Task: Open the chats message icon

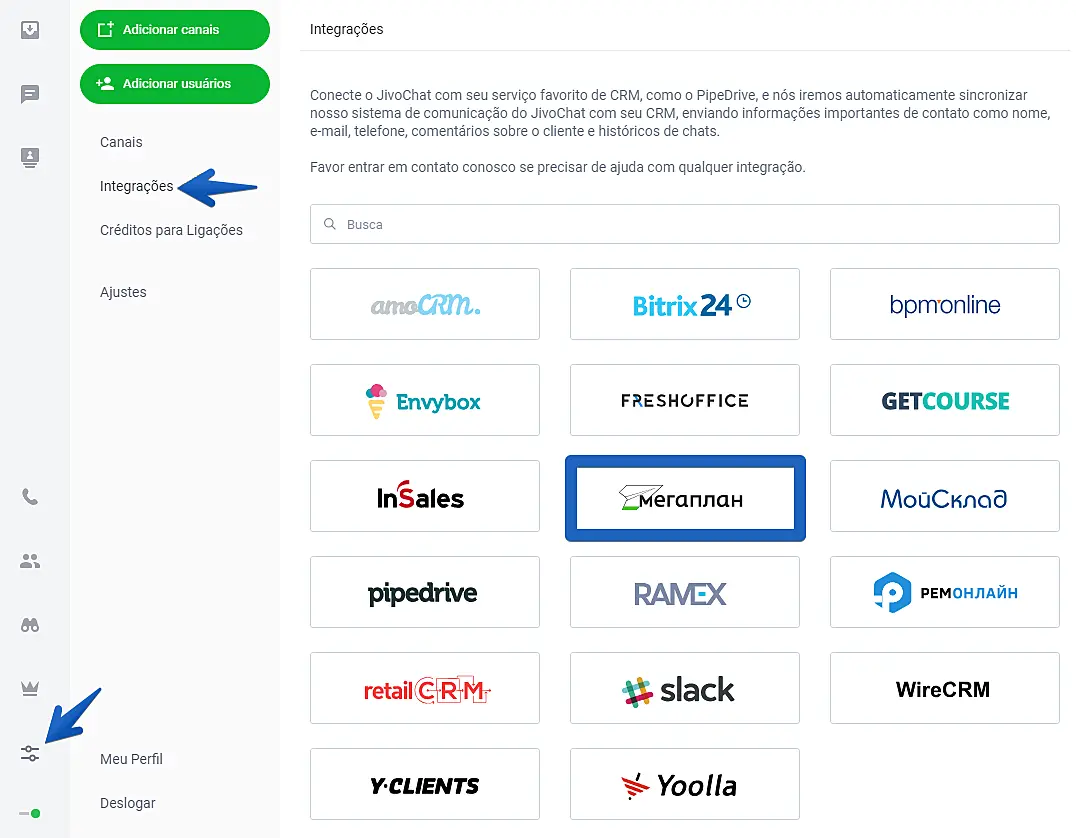Action: point(30,95)
